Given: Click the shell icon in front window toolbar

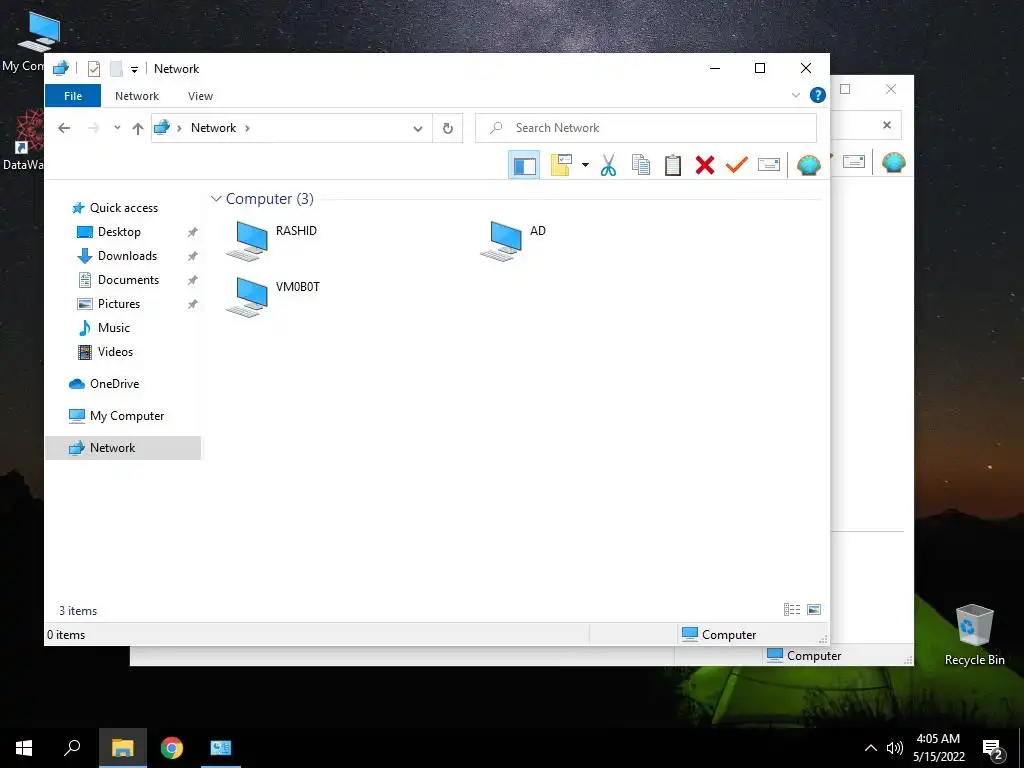Looking at the screenshot, I should 808,165.
